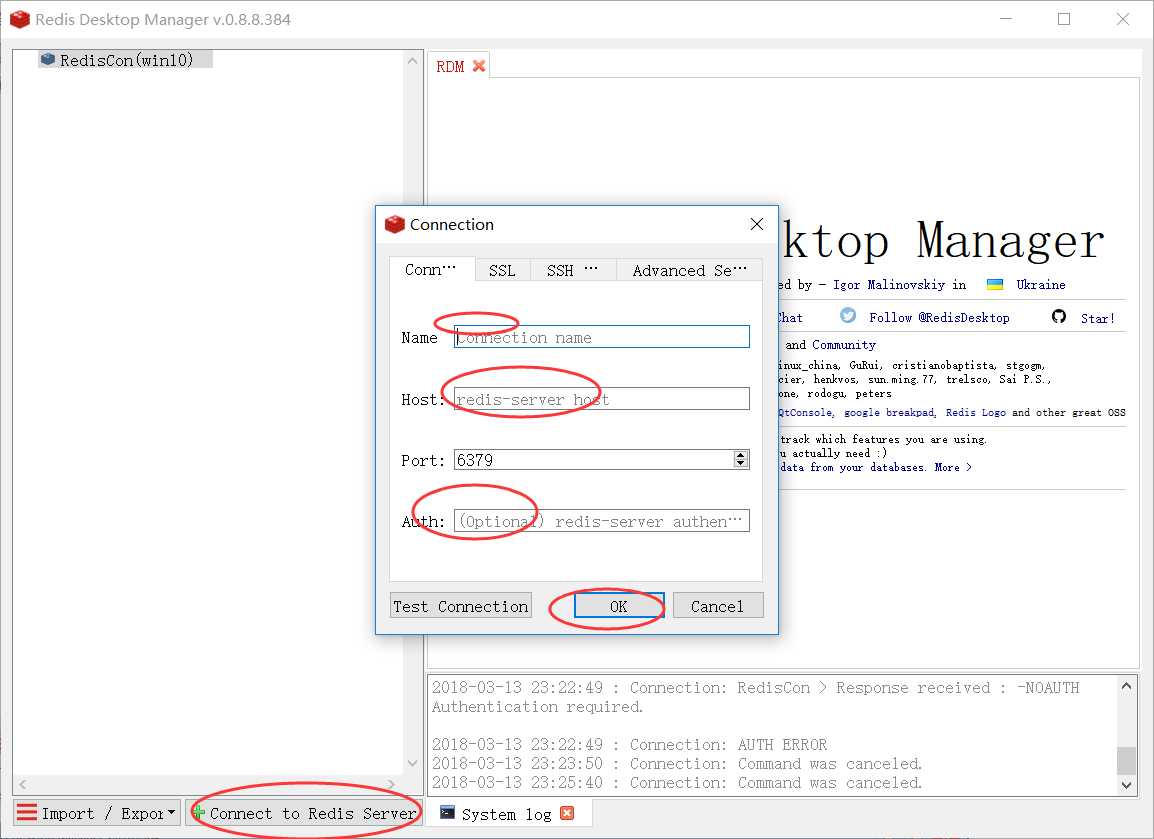Cancel the Connection dialog

pos(718,606)
